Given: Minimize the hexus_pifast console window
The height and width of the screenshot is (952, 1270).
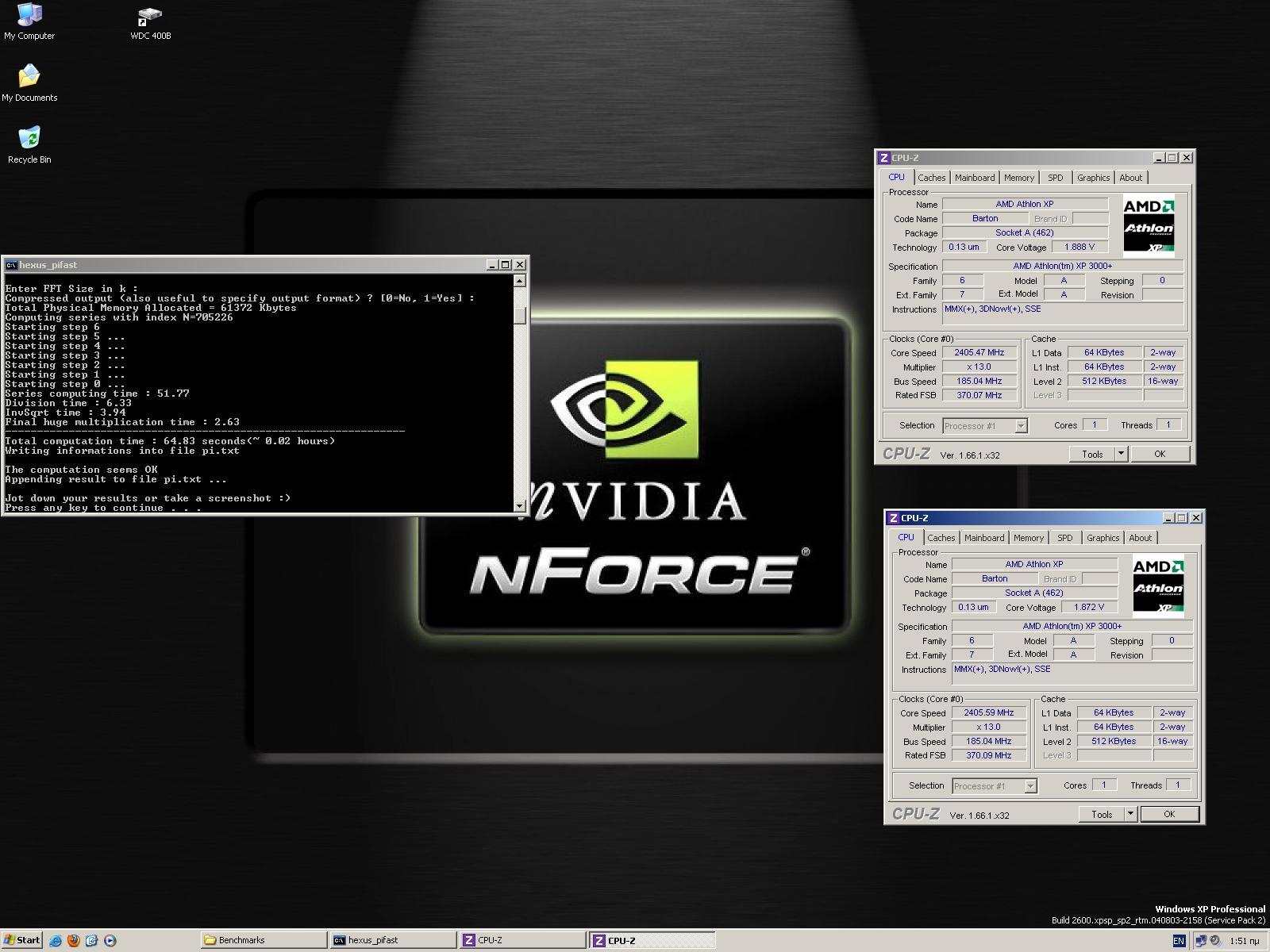Looking at the screenshot, I should (x=492, y=265).
